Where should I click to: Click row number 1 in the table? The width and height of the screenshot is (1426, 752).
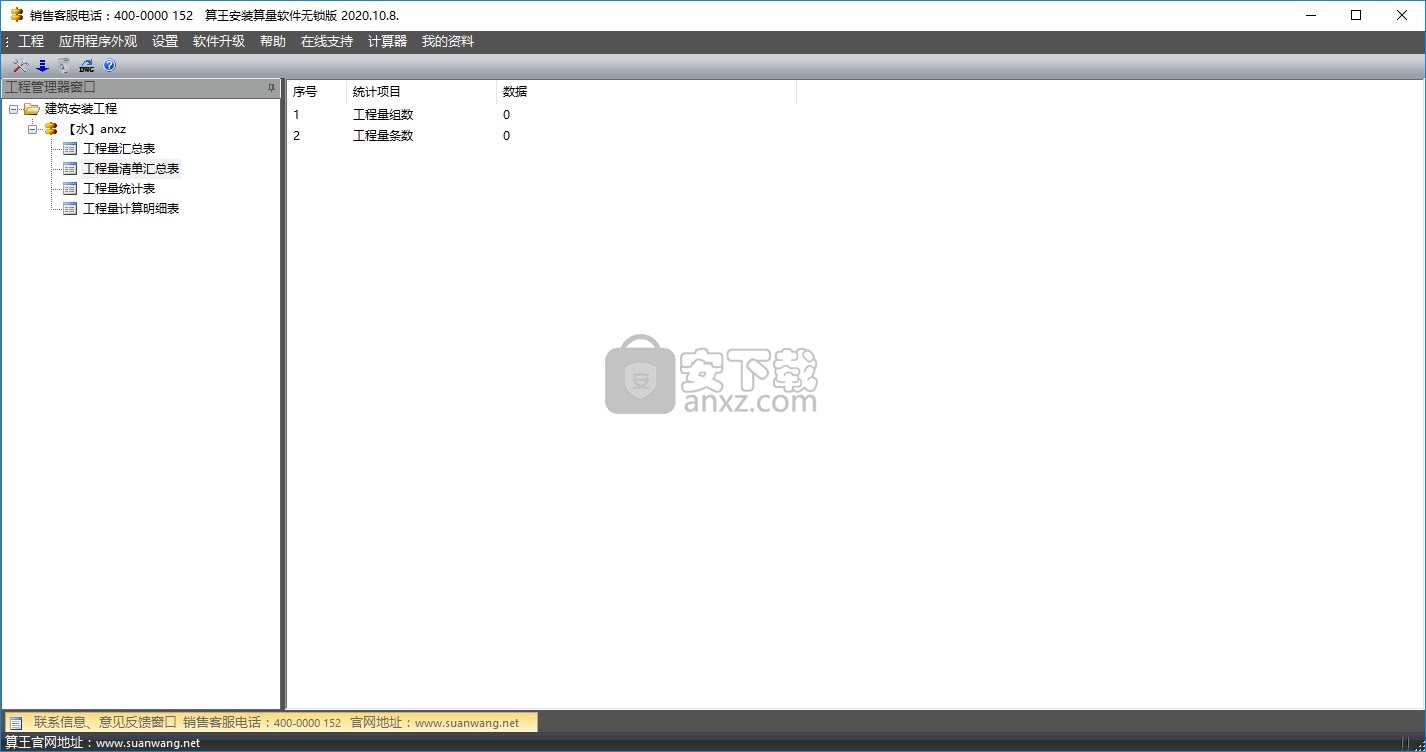pyautogui.click(x=296, y=115)
